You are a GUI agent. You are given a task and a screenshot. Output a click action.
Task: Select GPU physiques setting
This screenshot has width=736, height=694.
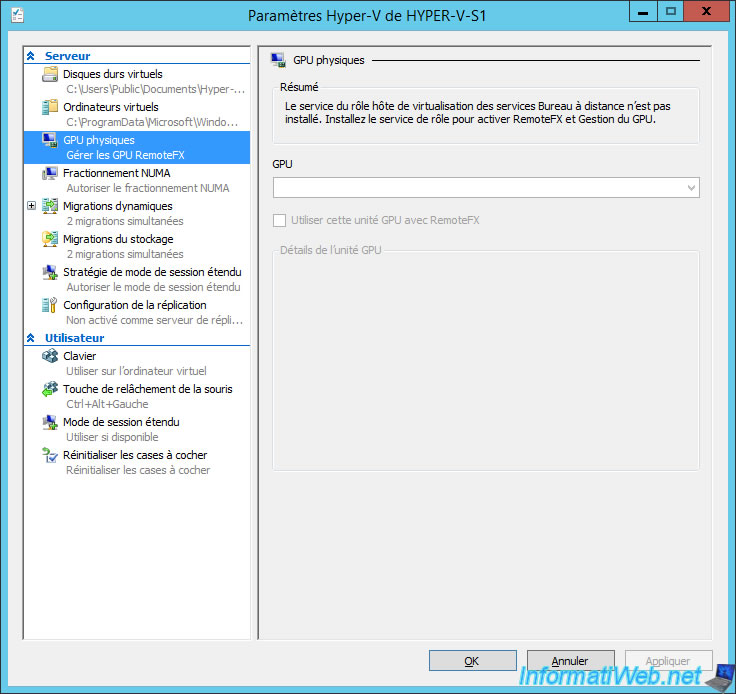137,147
